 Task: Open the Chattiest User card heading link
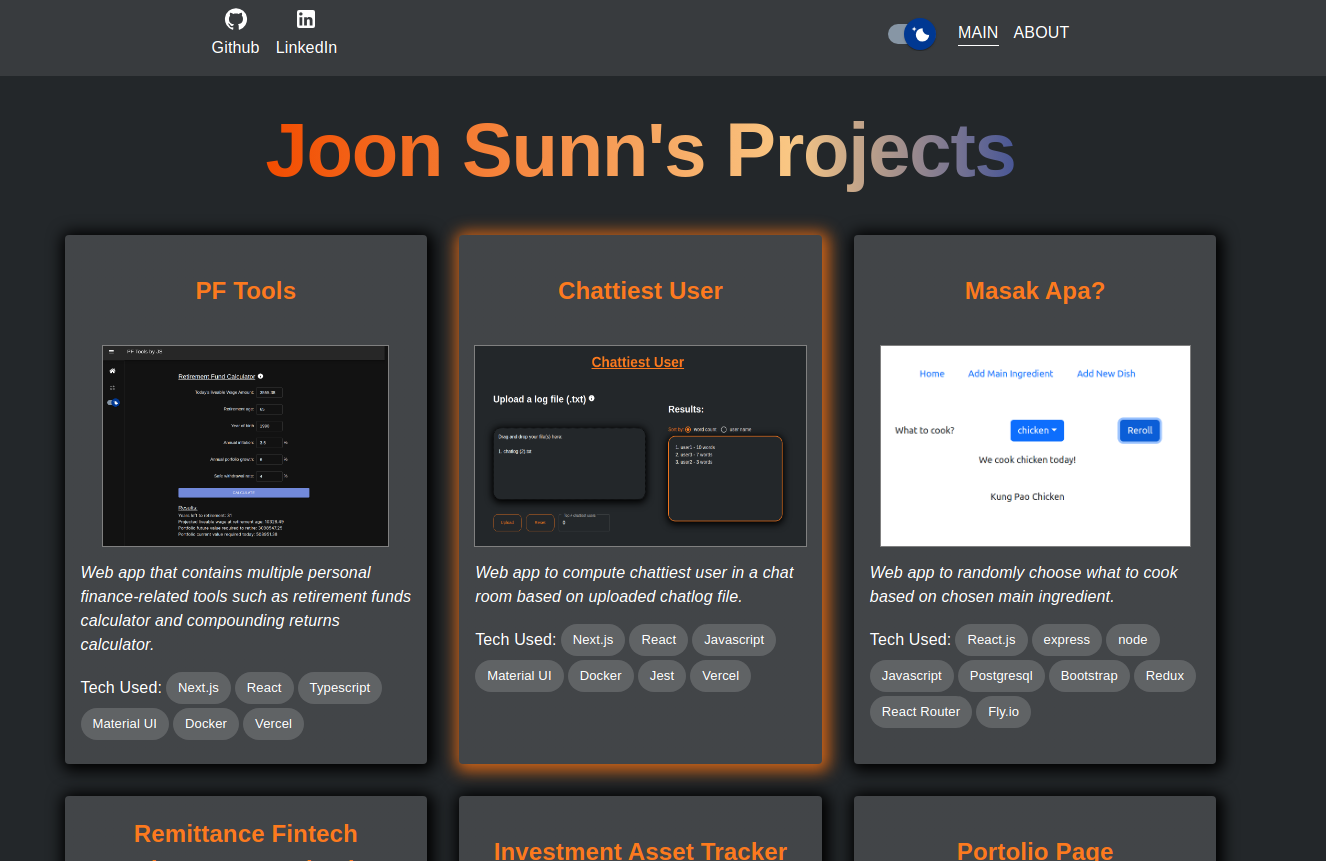point(637,361)
